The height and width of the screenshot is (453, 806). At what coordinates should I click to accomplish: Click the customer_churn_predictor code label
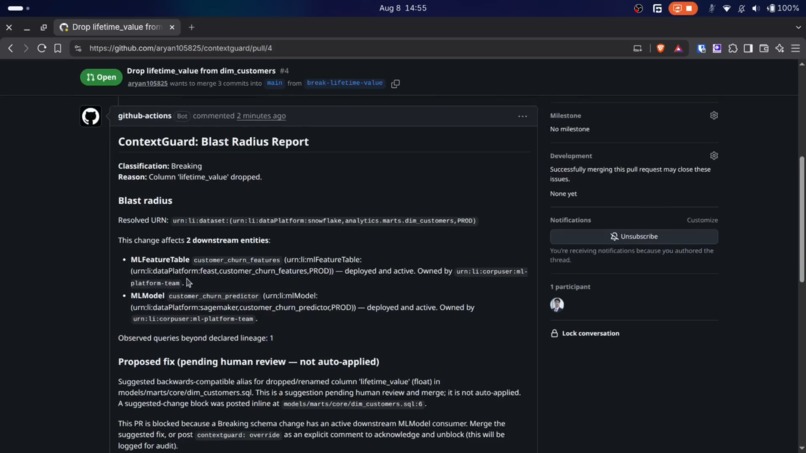tap(213, 296)
